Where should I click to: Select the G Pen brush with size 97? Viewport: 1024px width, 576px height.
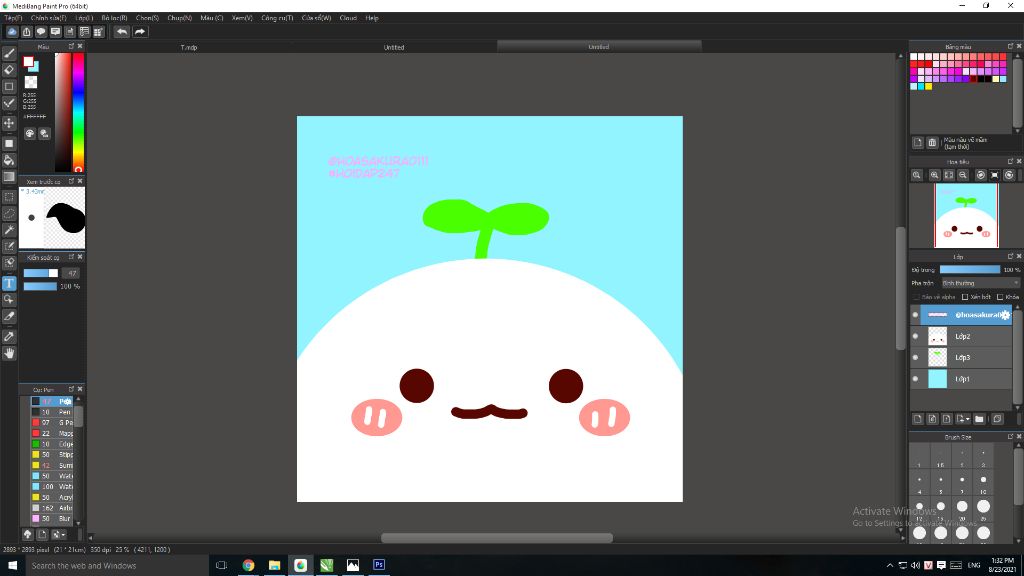click(53, 423)
